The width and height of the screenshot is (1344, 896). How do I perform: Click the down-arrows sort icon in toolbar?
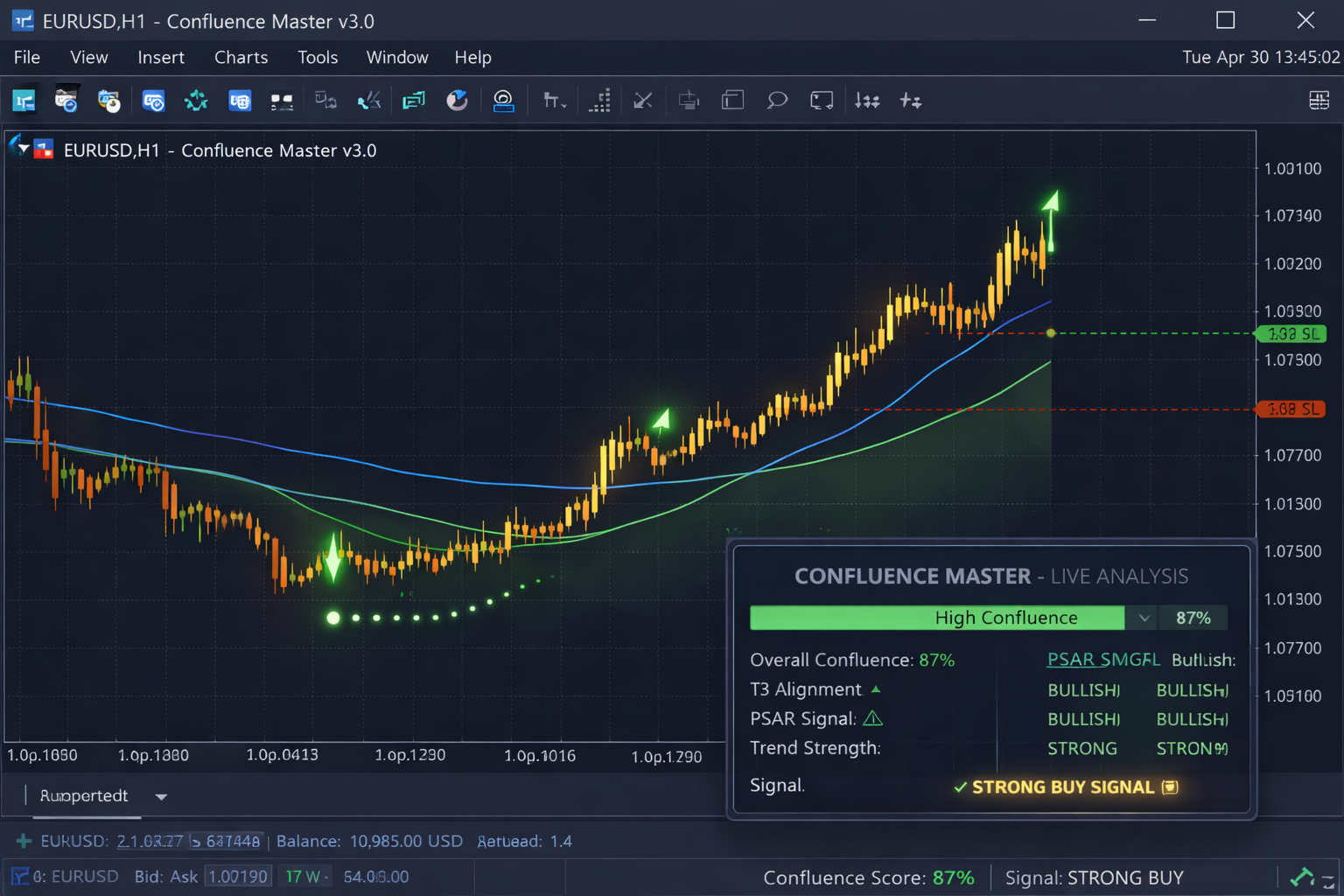point(867,101)
